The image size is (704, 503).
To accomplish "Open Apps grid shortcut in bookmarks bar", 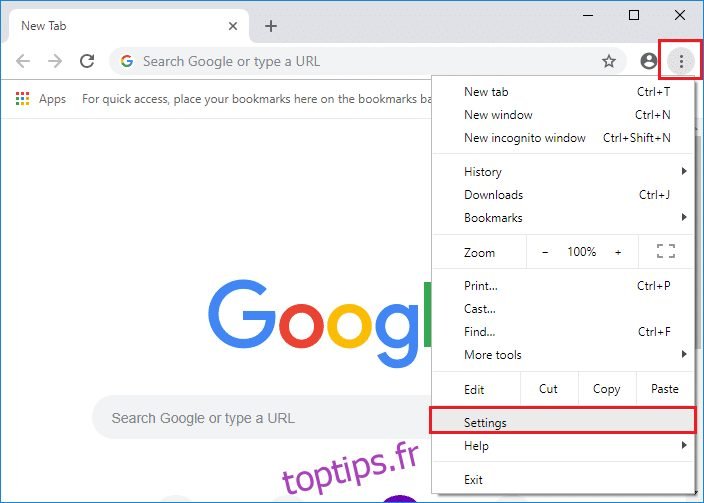I will point(40,99).
